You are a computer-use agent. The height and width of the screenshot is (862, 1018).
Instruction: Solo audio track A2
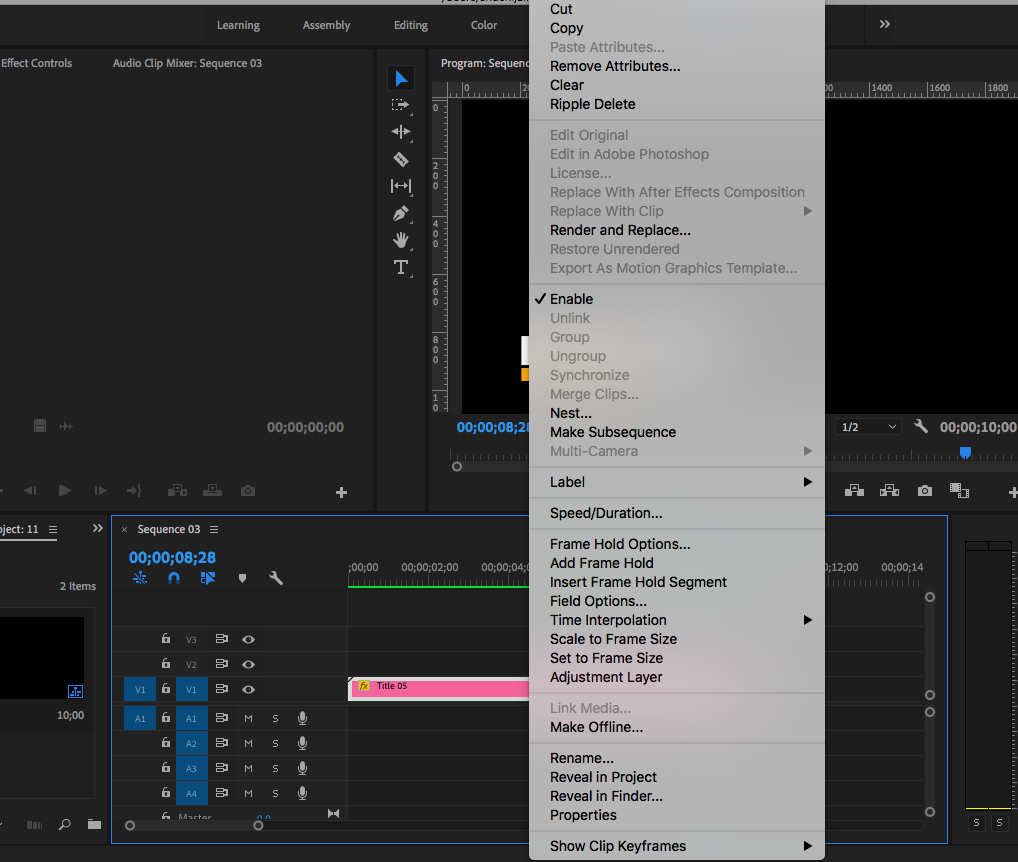[275, 743]
